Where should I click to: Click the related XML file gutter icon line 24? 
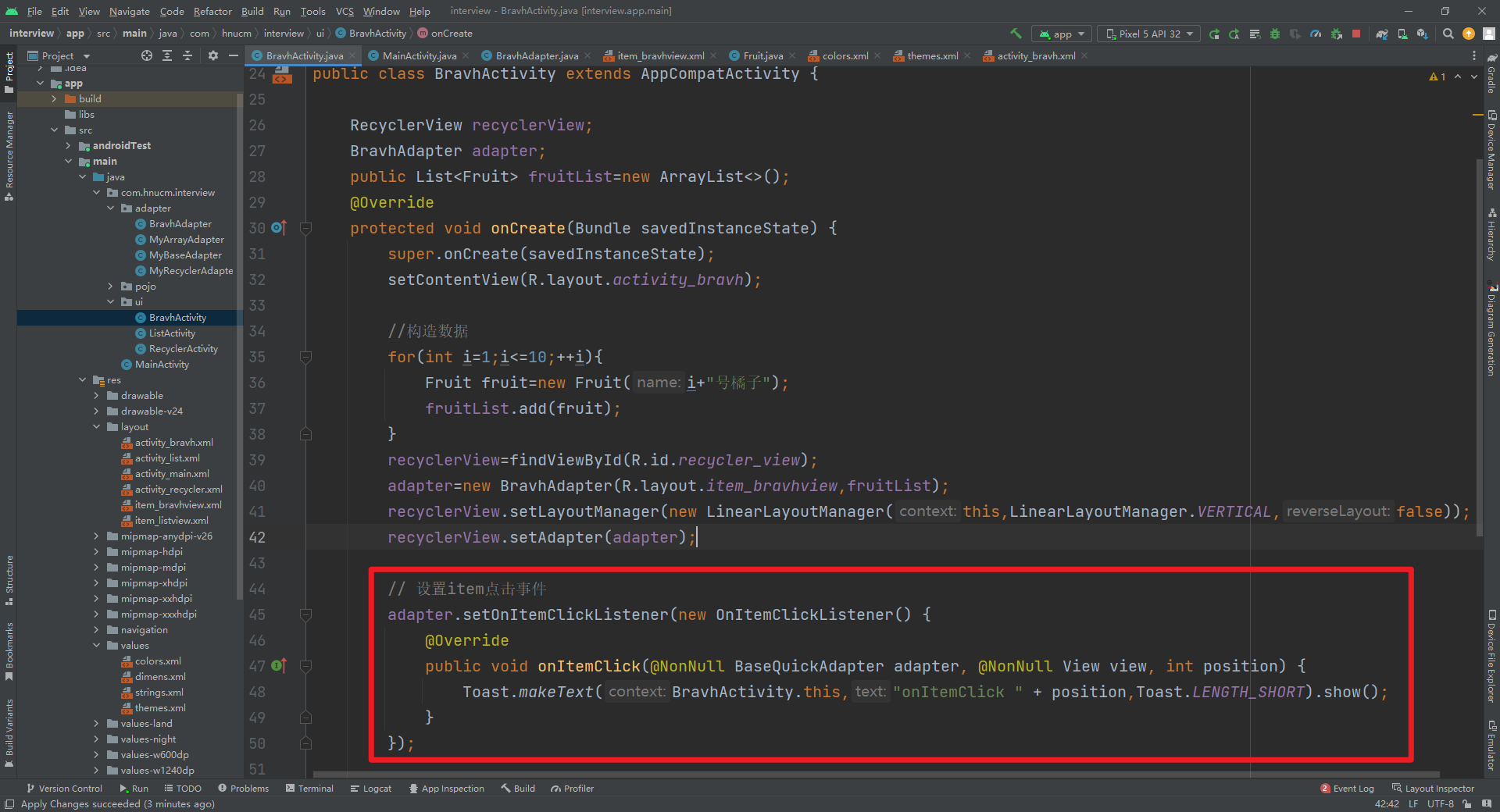pyautogui.click(x=283, y=75)
